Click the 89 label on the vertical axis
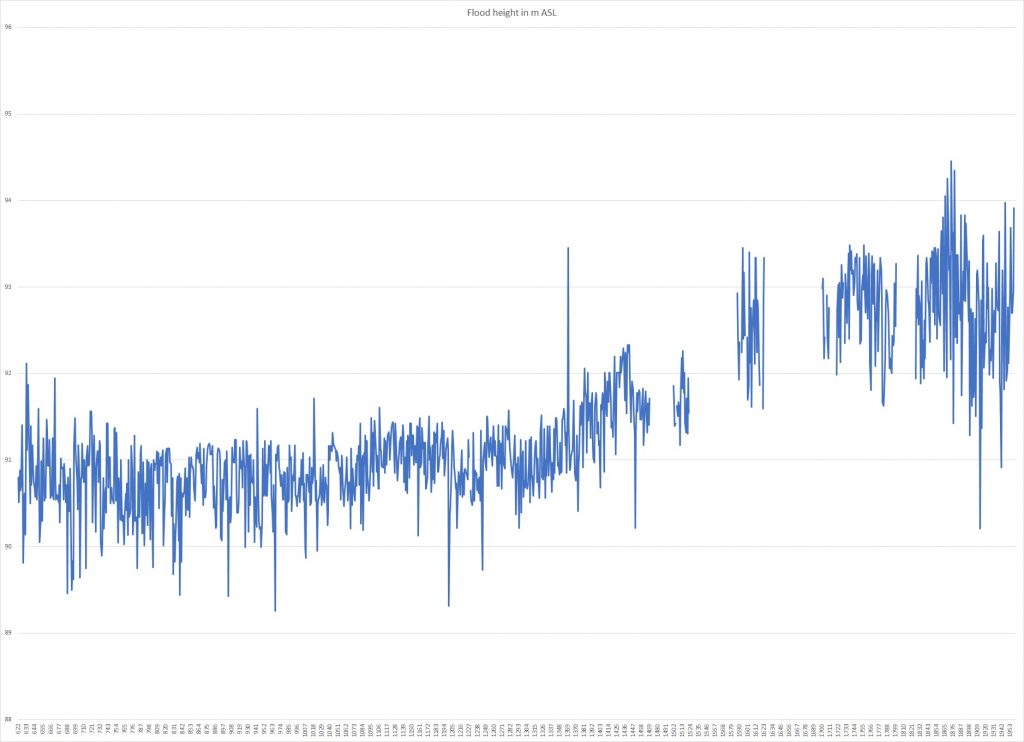This screenshot has width=1024, height=742. (x=8, y=633)
